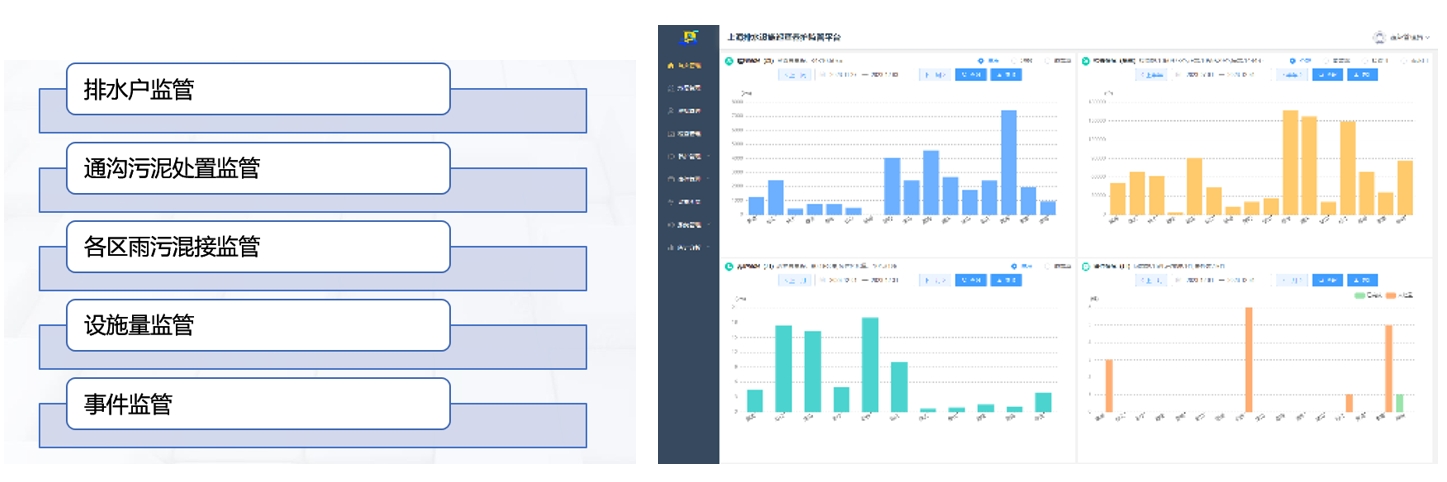Select the first radio option in yellow chart panel
The width and height of the screenshot is (1447, 482).
1292,61
